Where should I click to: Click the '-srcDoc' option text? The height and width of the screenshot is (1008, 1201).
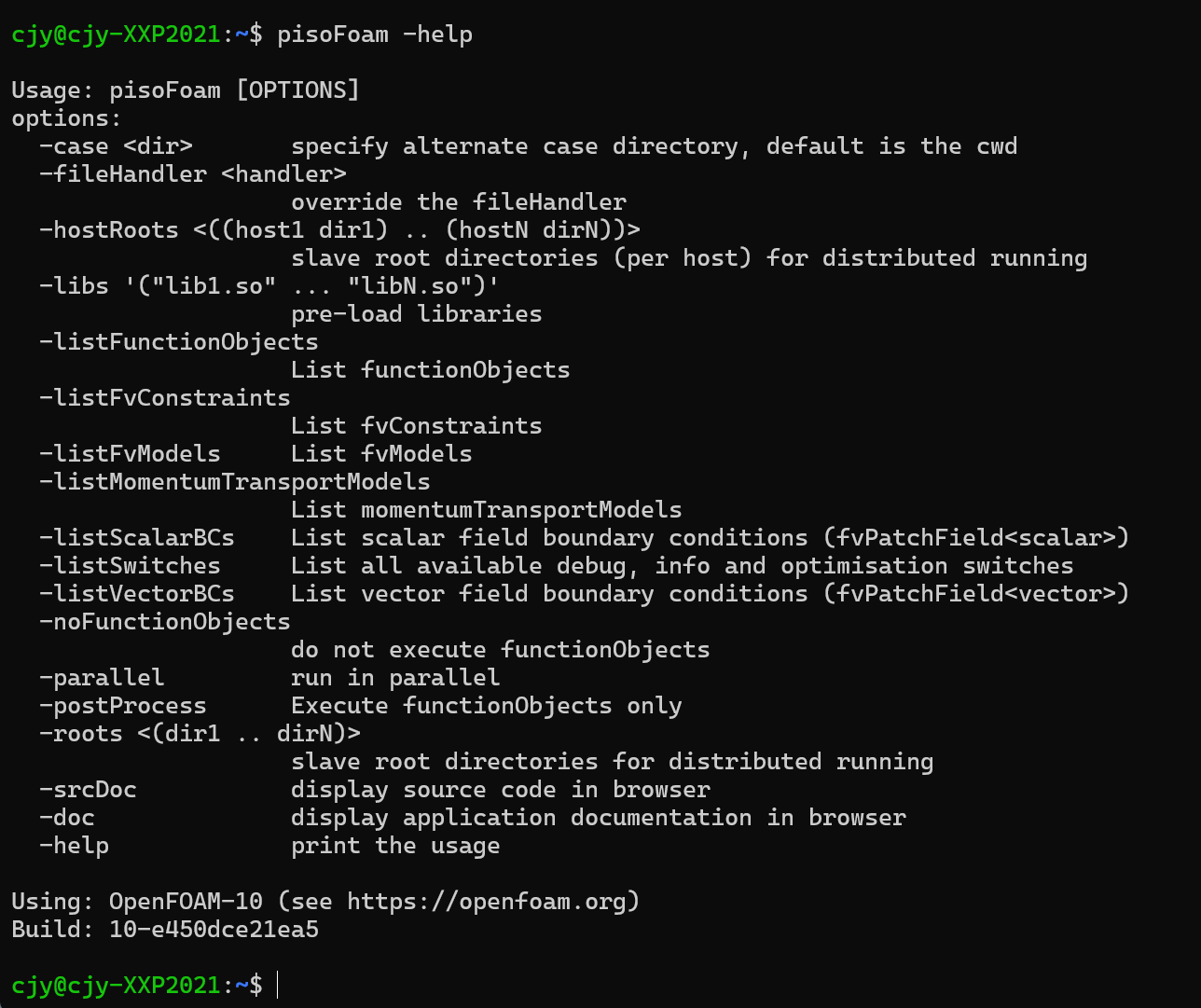[x=88, y=790]
